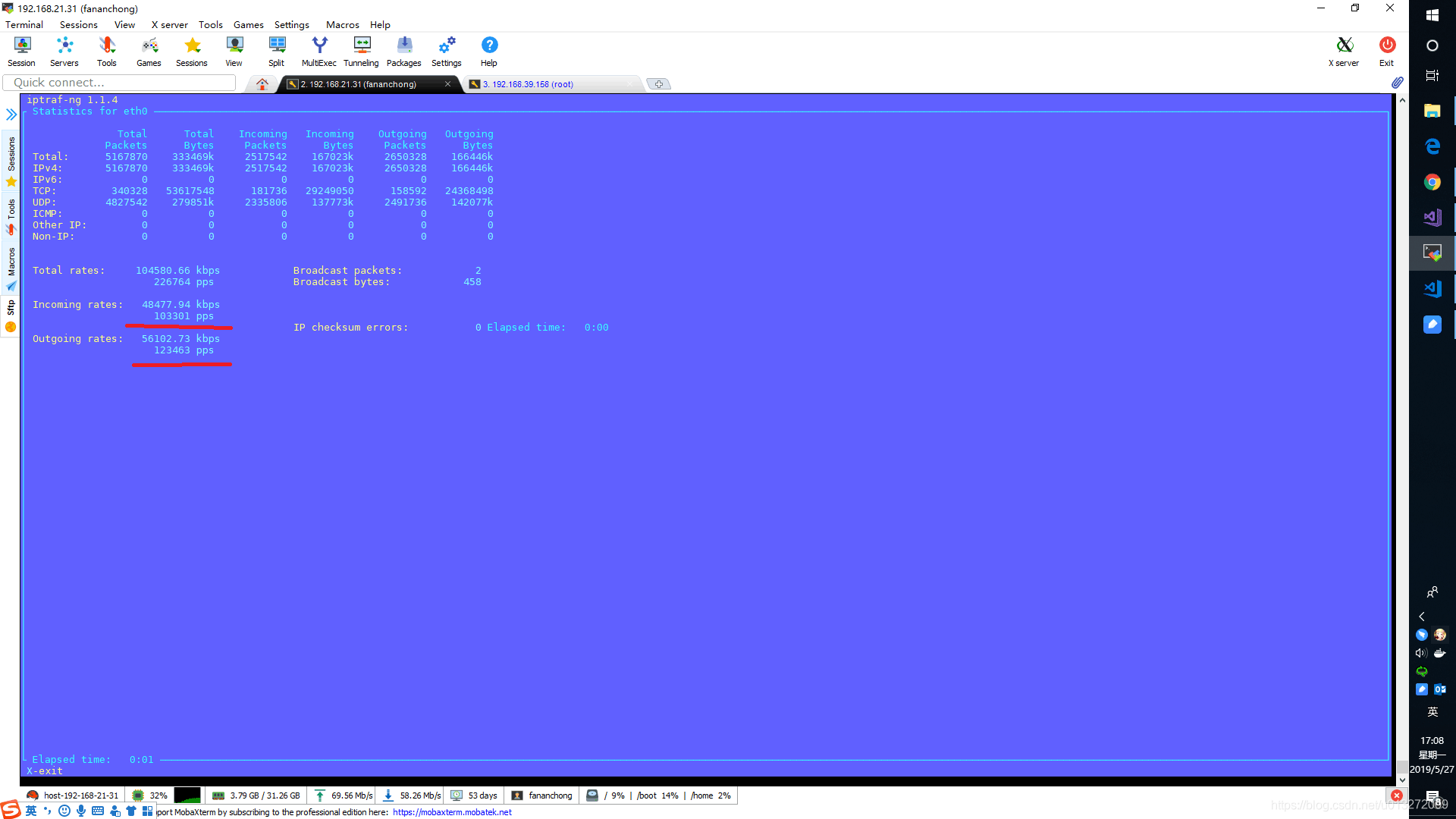This screenshot has height=819, width=1456.
Task: Start the X server toolbar icon
Action: click(1344, 52)
